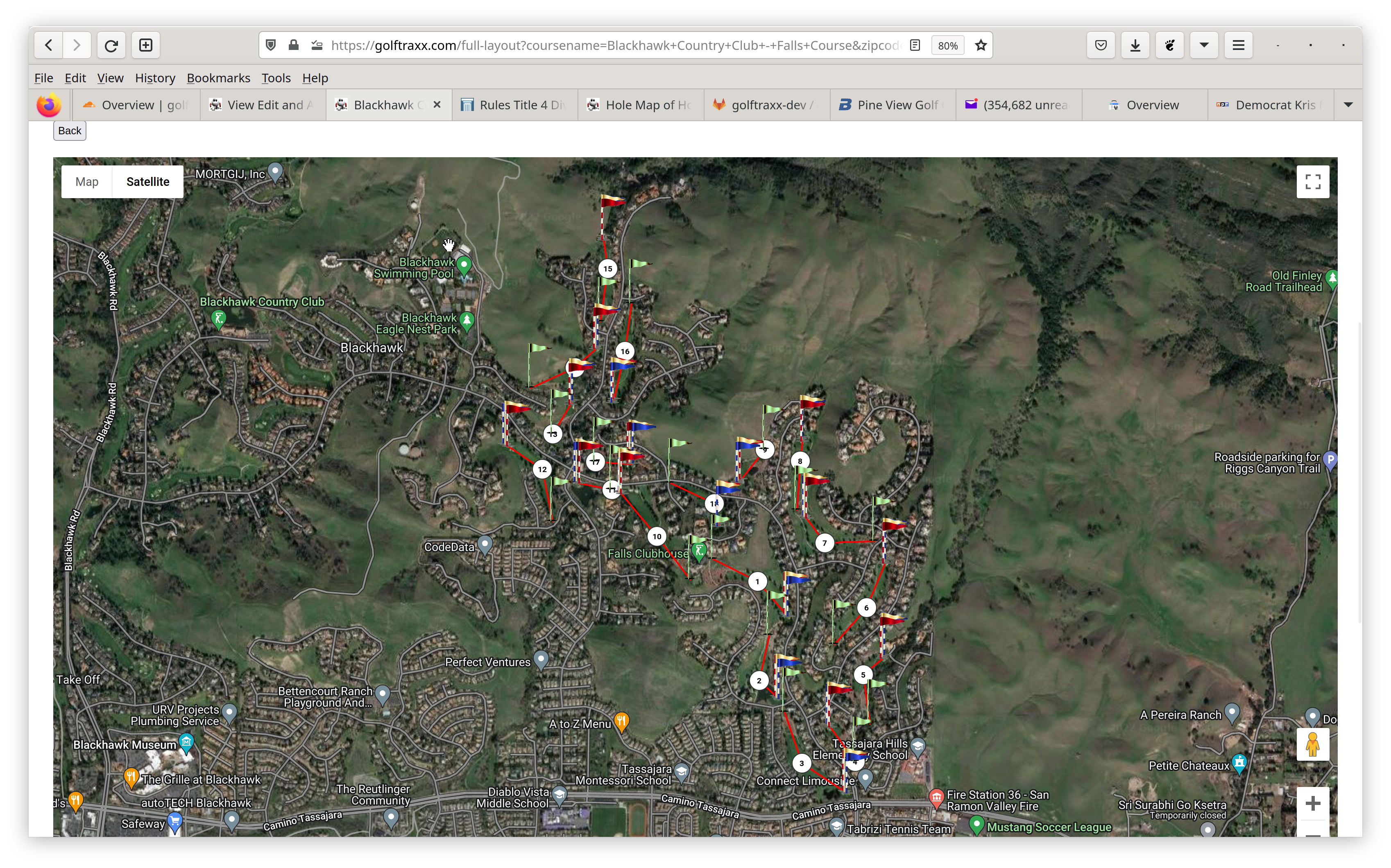This screenshot has width=1391, height=868.
Task: Open the View menu
Action: (x=110, y=78)
